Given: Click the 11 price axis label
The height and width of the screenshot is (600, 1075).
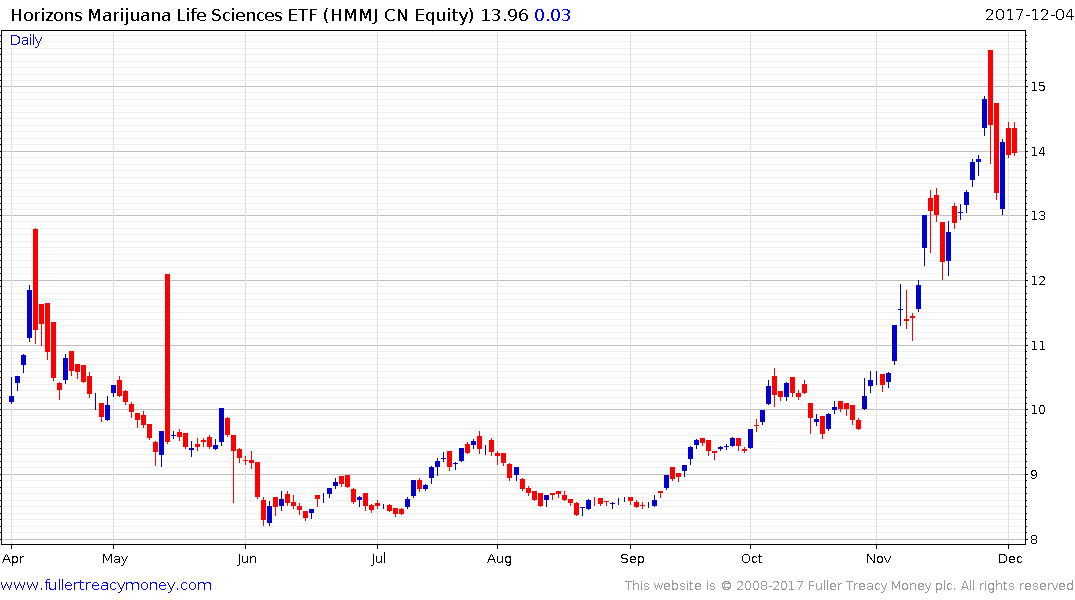Looking at the screenshot, I should [1038, 346].
